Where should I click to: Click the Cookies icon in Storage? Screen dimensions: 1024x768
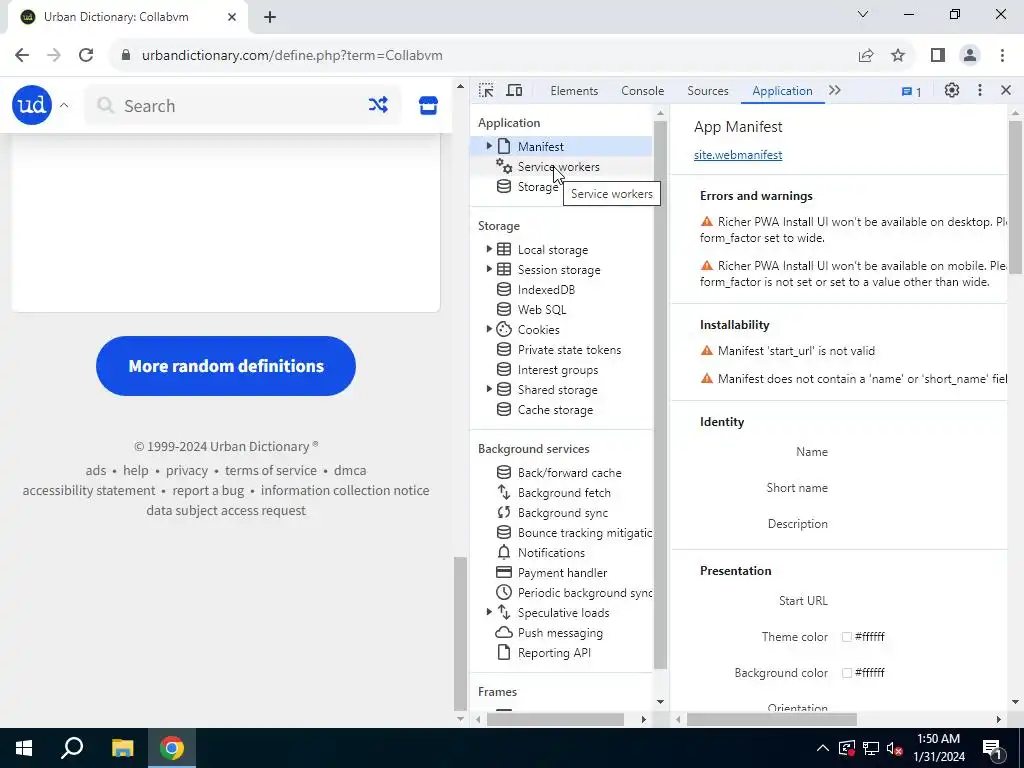pyautogui.click(x=504, y=329)
